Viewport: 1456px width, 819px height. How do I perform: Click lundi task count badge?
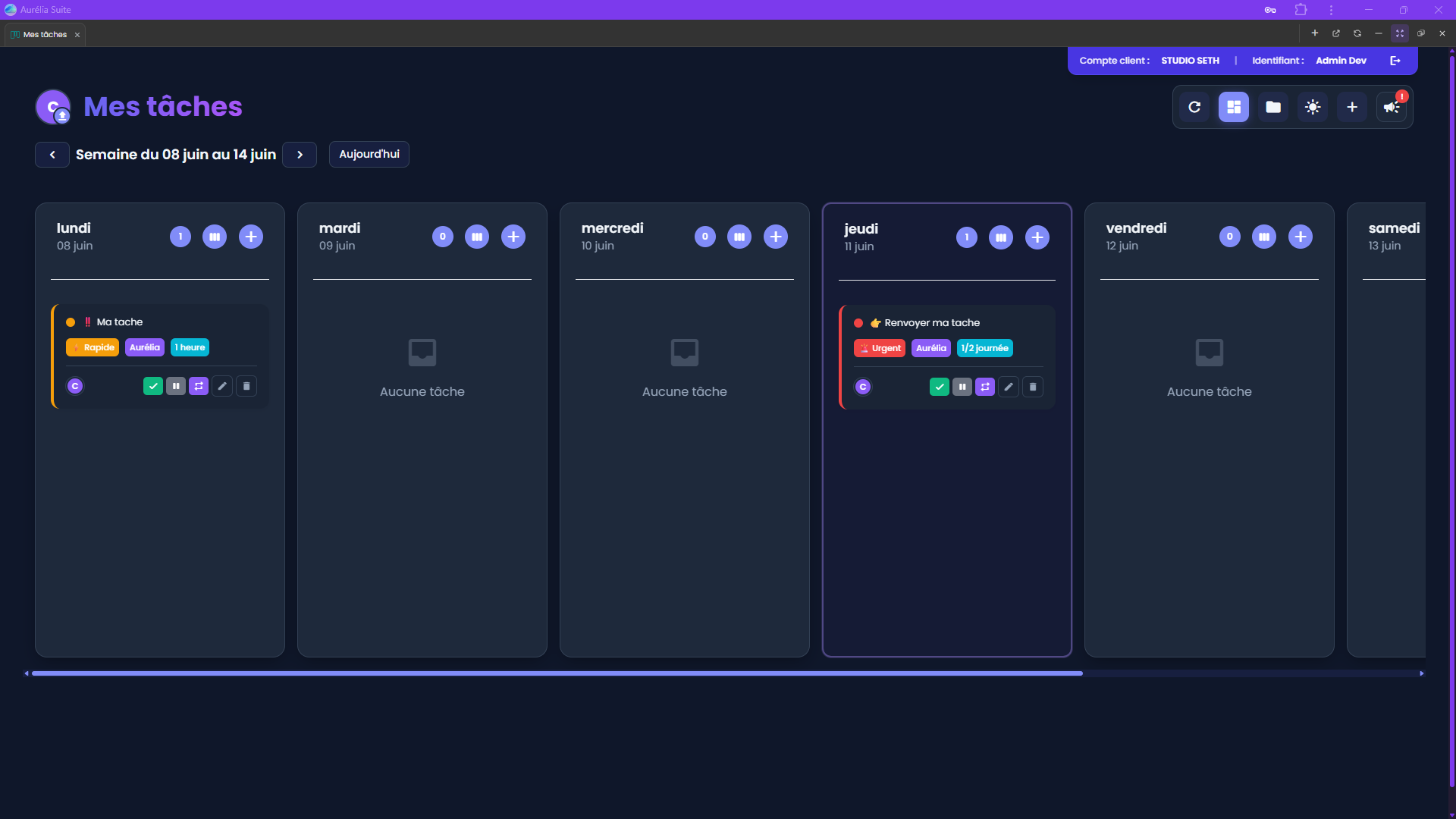(x=180, y=237)
